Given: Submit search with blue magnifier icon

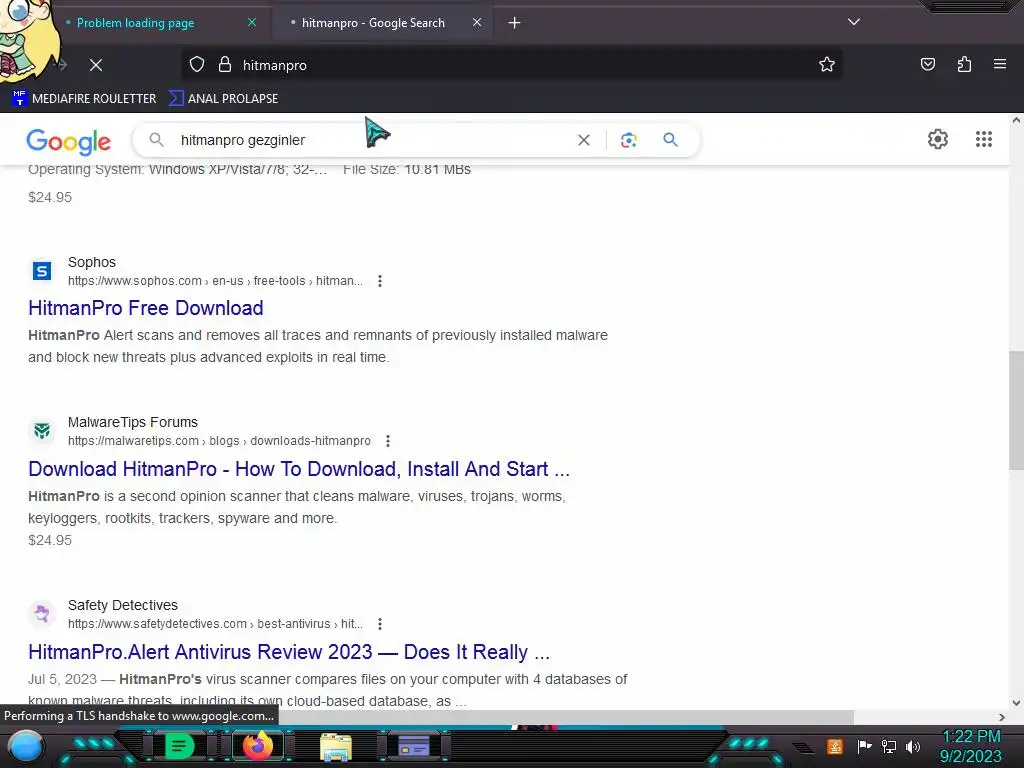Looking at the screenshot, I should click(x=670, y=140).
